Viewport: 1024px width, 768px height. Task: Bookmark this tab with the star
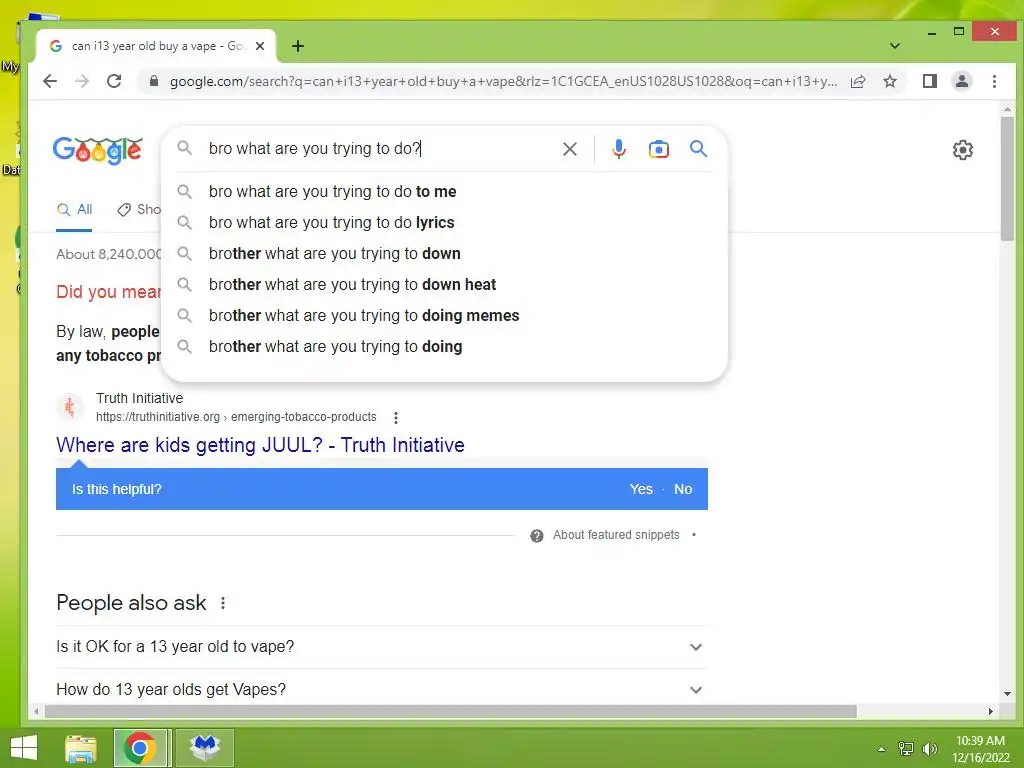(889, 81)
